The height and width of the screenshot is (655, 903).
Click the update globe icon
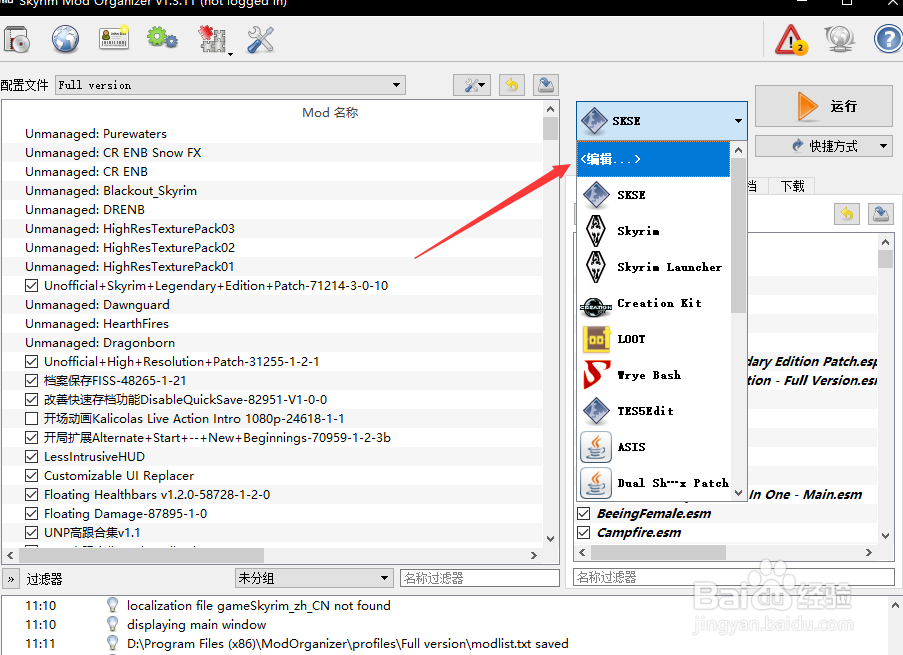[839, 40]
